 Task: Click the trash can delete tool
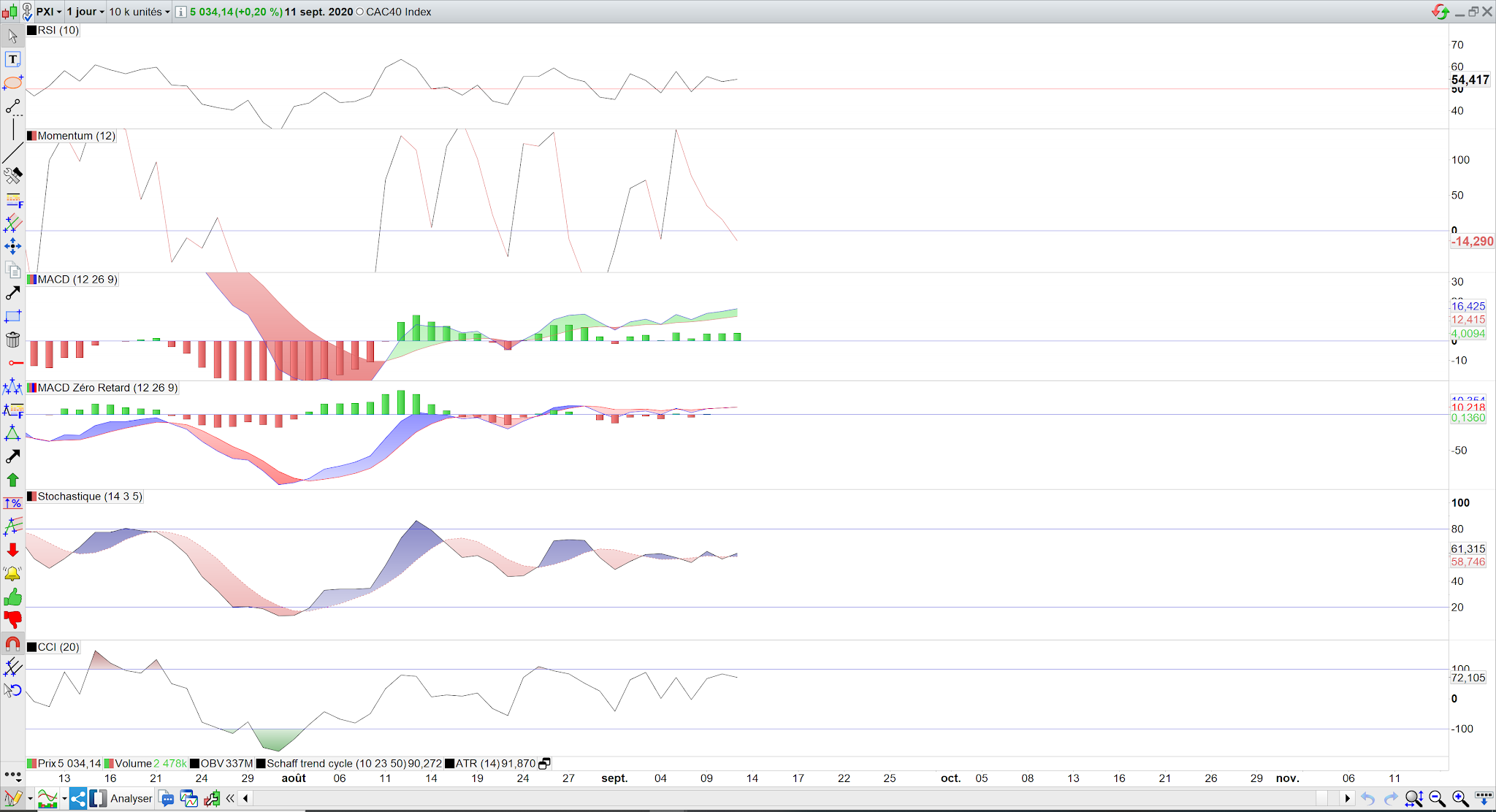pyautogui.click(x=12, y=340)
